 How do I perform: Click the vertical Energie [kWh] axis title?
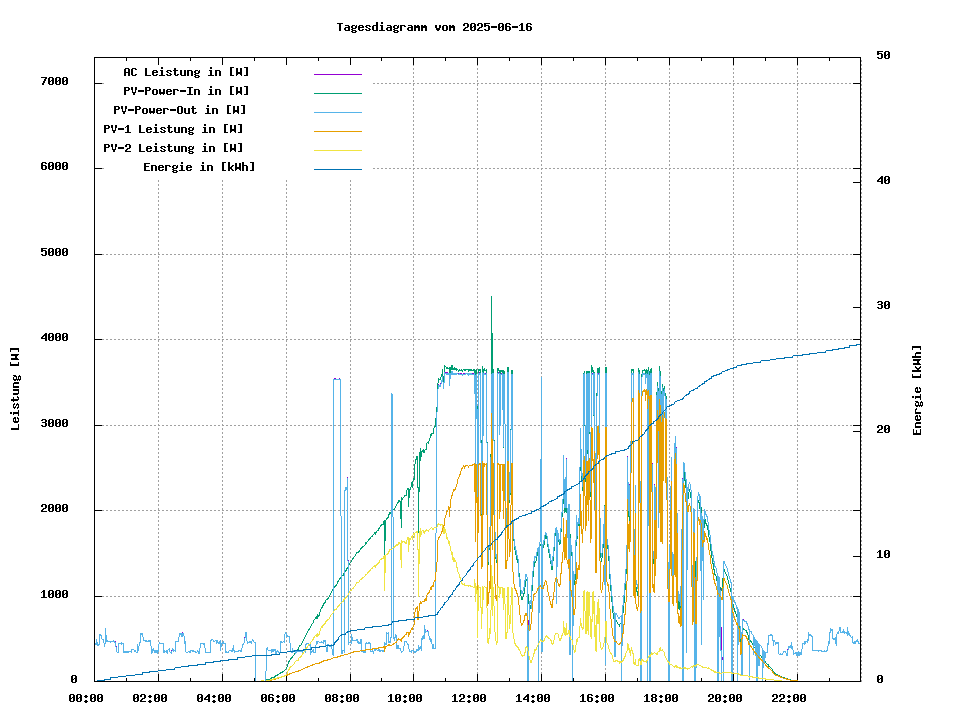click(x=917, y=390)
